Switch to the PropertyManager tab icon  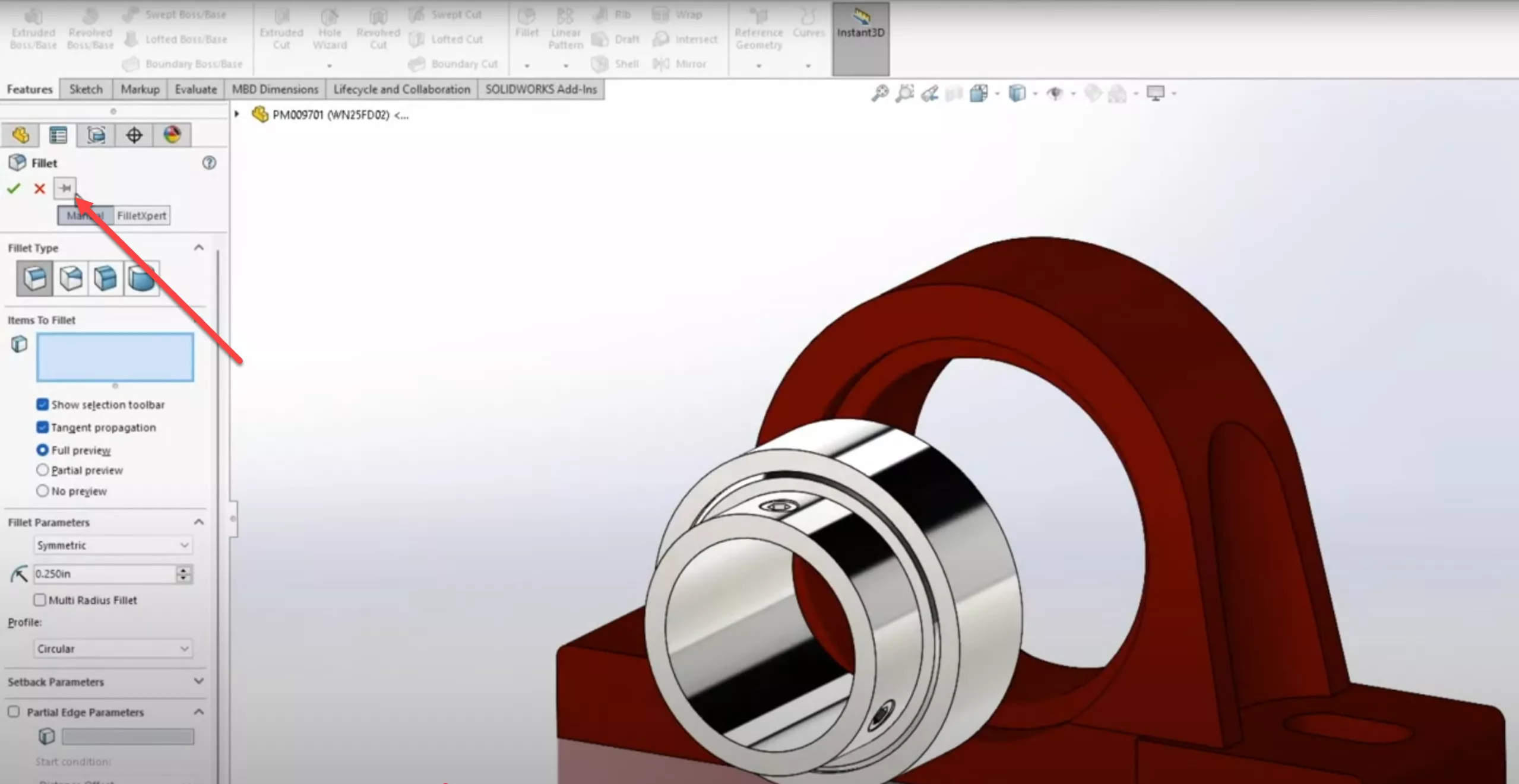pyautogui.click(x=58, y=135)
